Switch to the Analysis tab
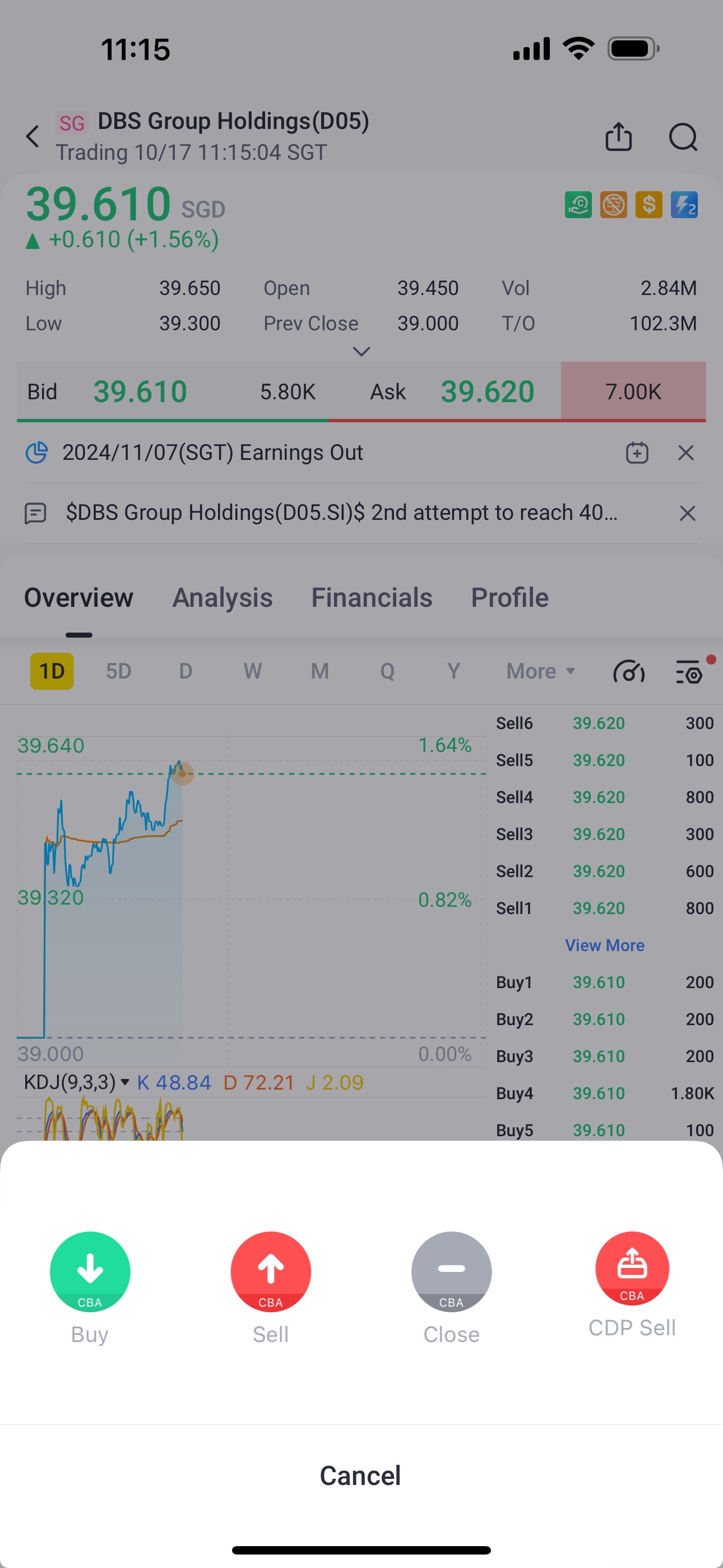This screenshot has height=1568, width=723. (x=223, y=598)
